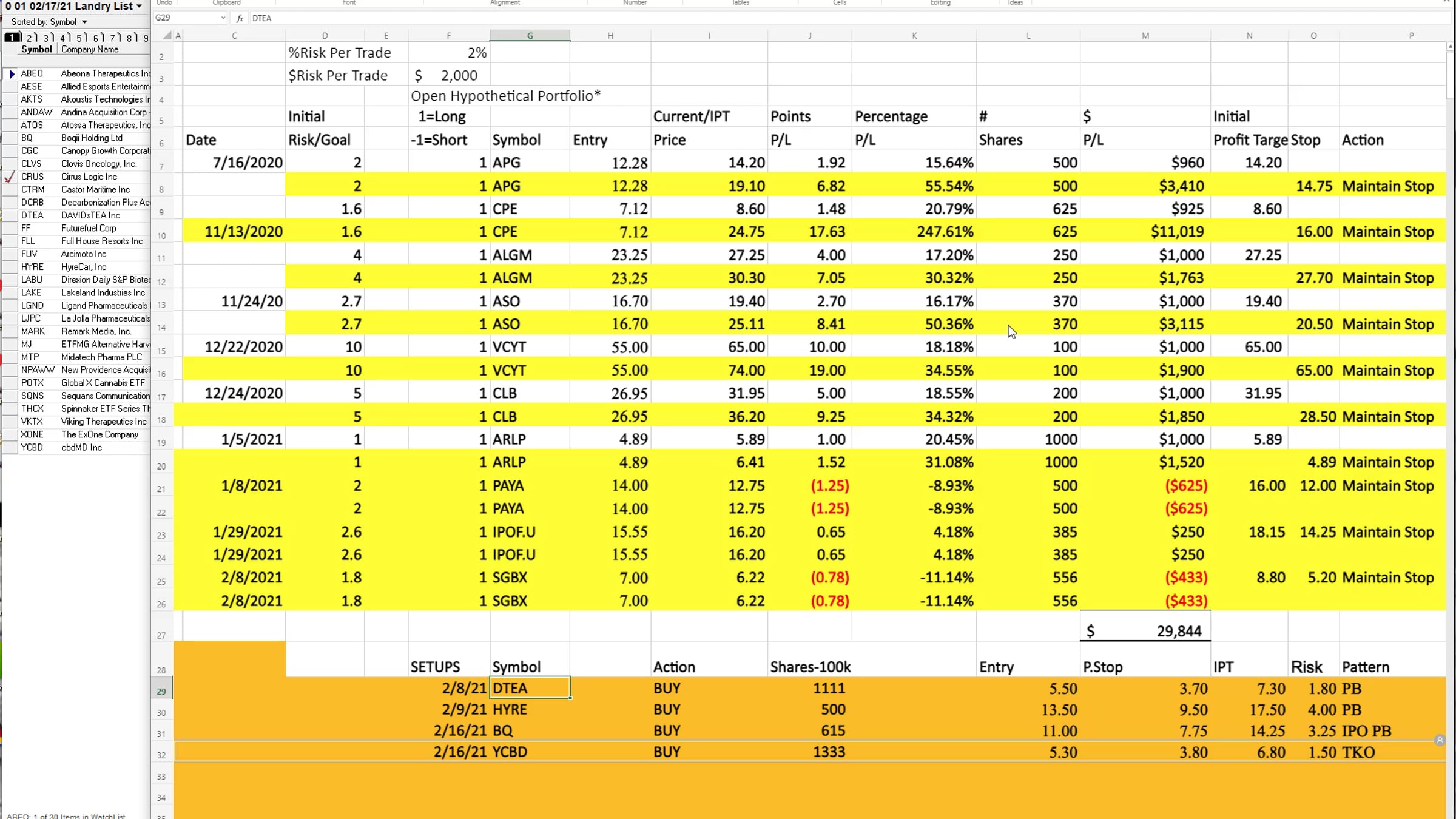Select LABU Direxion Daily S&P Biotech row
Screen dimensions: 1456x819
coord(85,280)
